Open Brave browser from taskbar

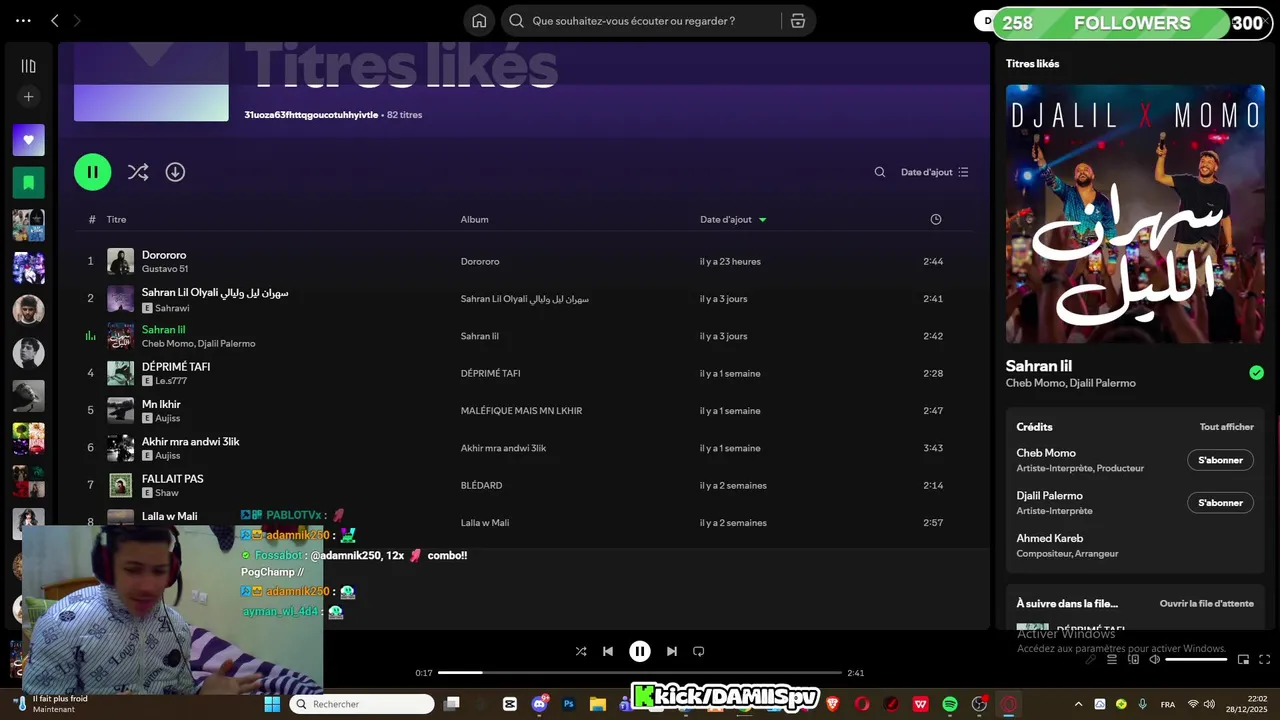(833, 704)
